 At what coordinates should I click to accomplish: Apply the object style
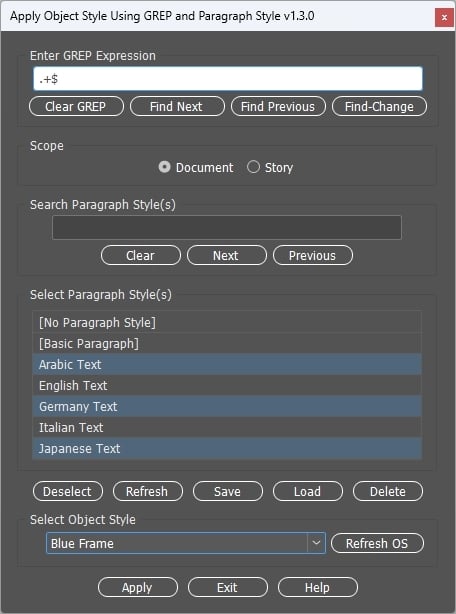pos(138,587)
